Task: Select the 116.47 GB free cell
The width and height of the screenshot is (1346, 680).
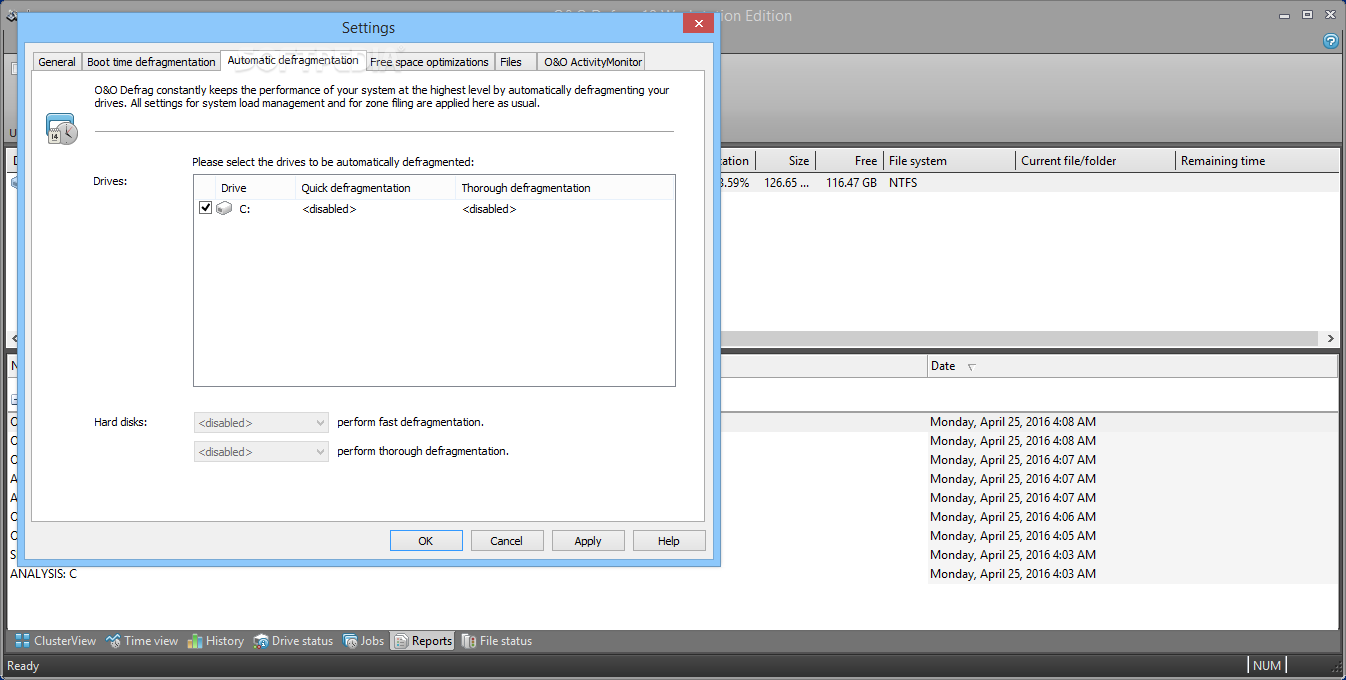Action: tap(851, 183)
